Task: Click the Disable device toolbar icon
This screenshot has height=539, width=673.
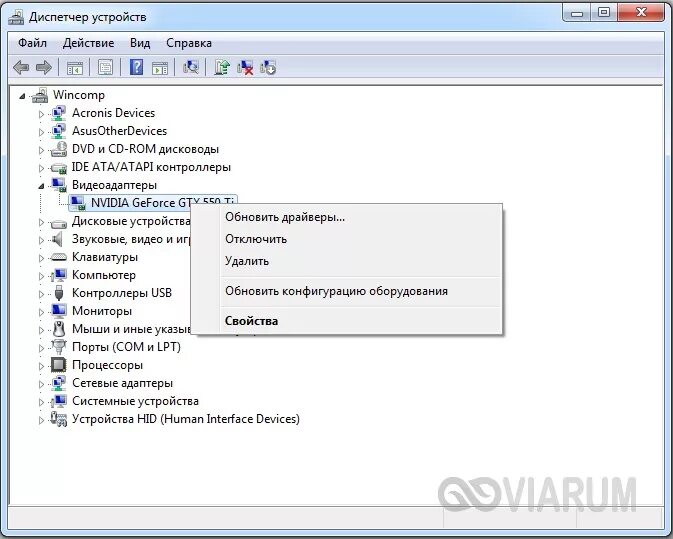Action: pos(268,67)
